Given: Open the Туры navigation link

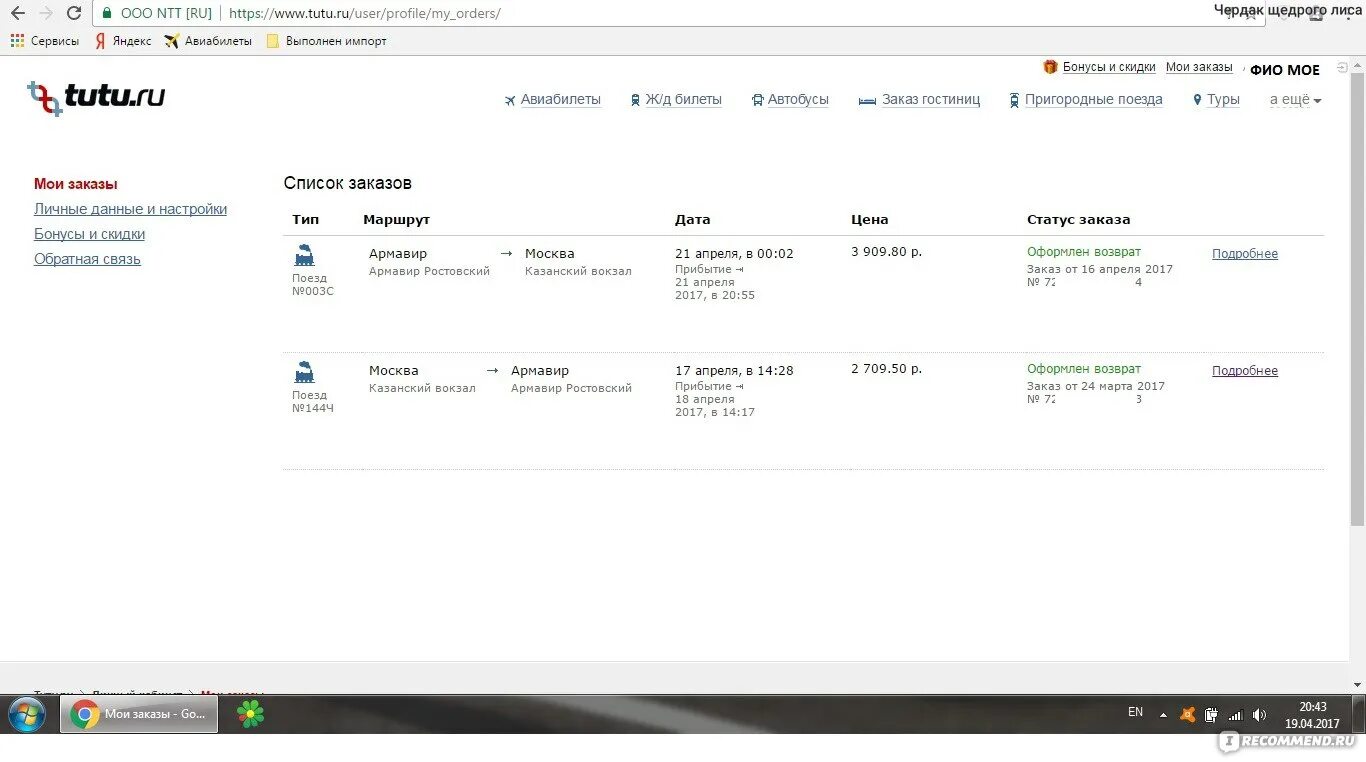Looking at the screenshot, I should [x=1223, y=99].
